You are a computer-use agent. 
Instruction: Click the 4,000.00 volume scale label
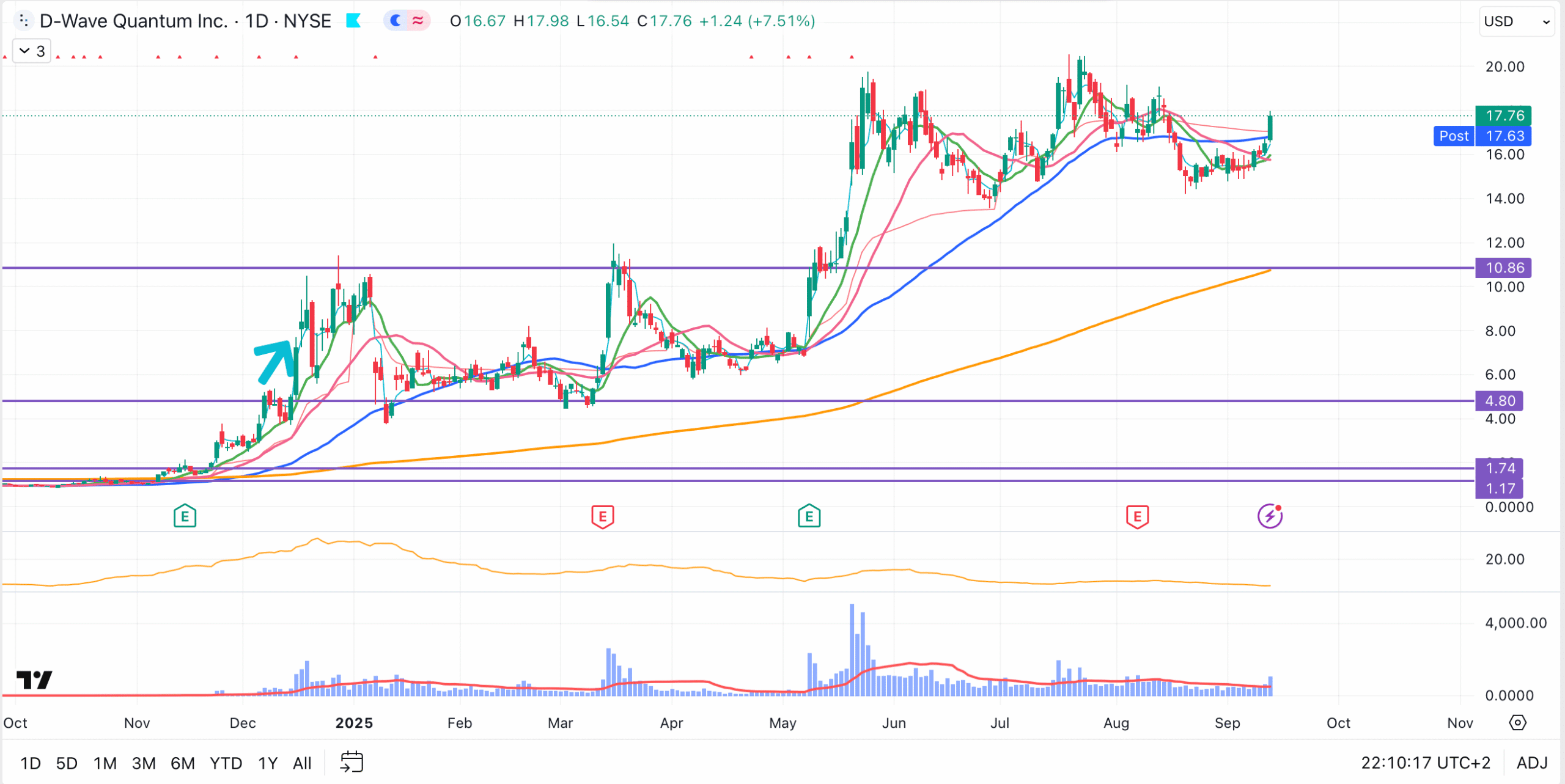point(1515,623)
